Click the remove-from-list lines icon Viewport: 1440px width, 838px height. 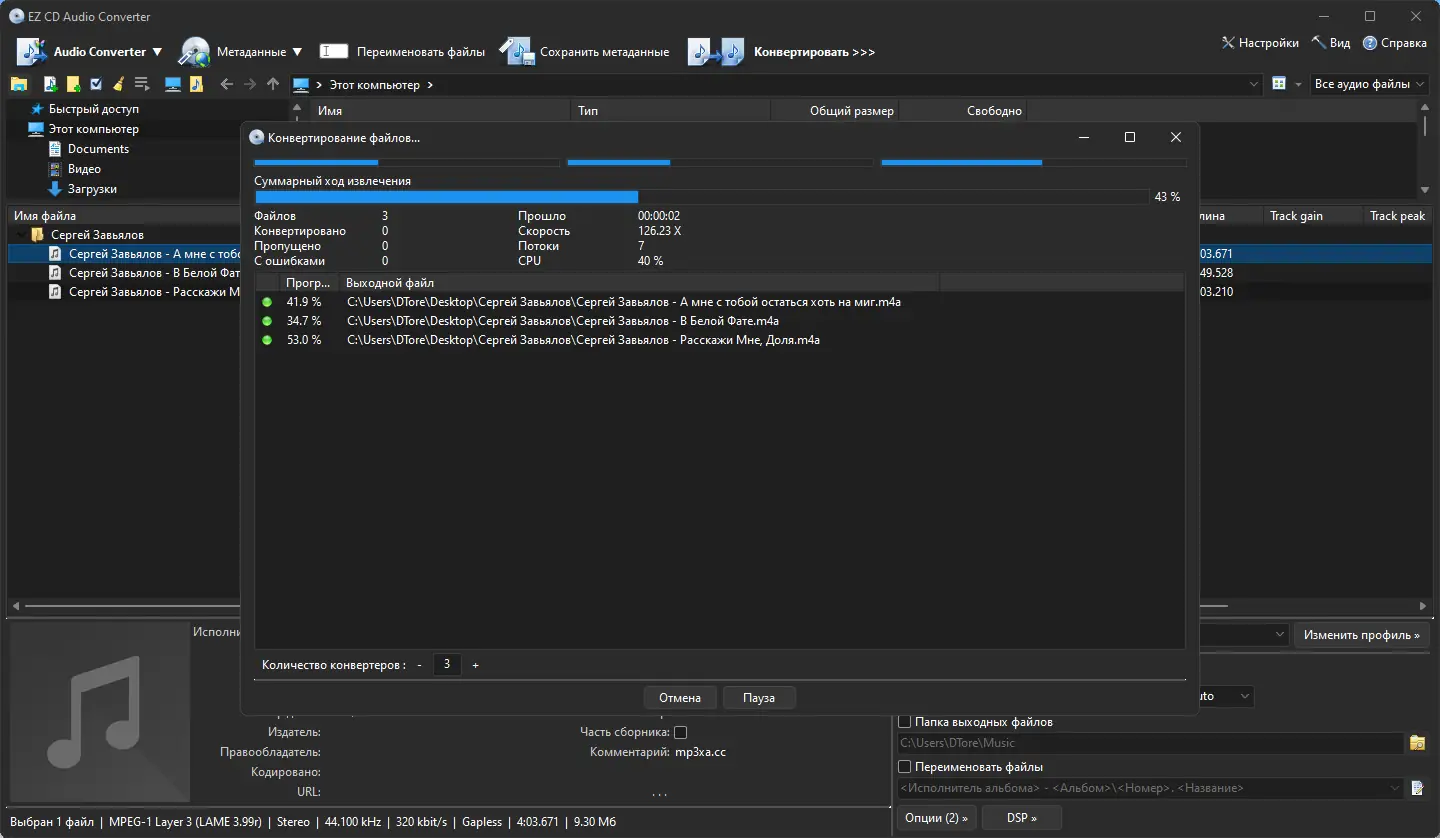click(x=141, y=84)
